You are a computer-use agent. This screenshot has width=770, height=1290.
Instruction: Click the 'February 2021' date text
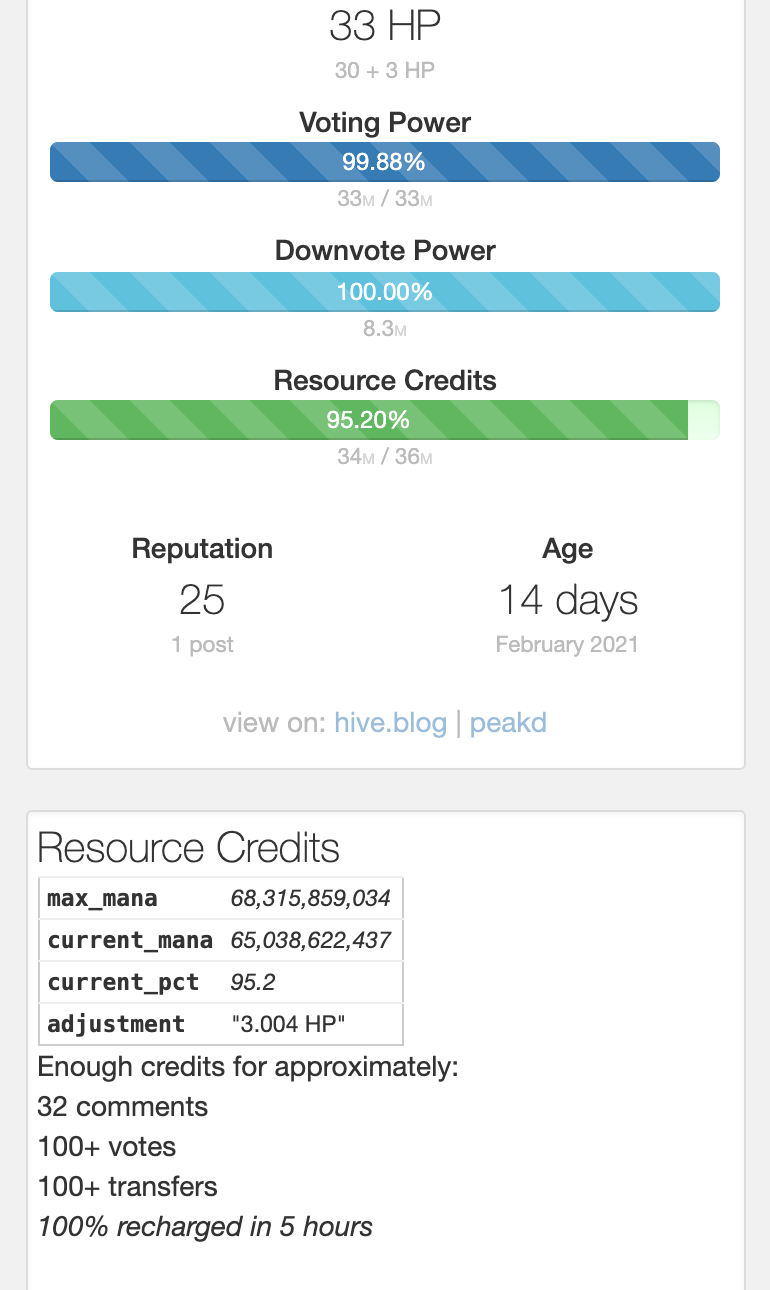click(x=567, y=645)
